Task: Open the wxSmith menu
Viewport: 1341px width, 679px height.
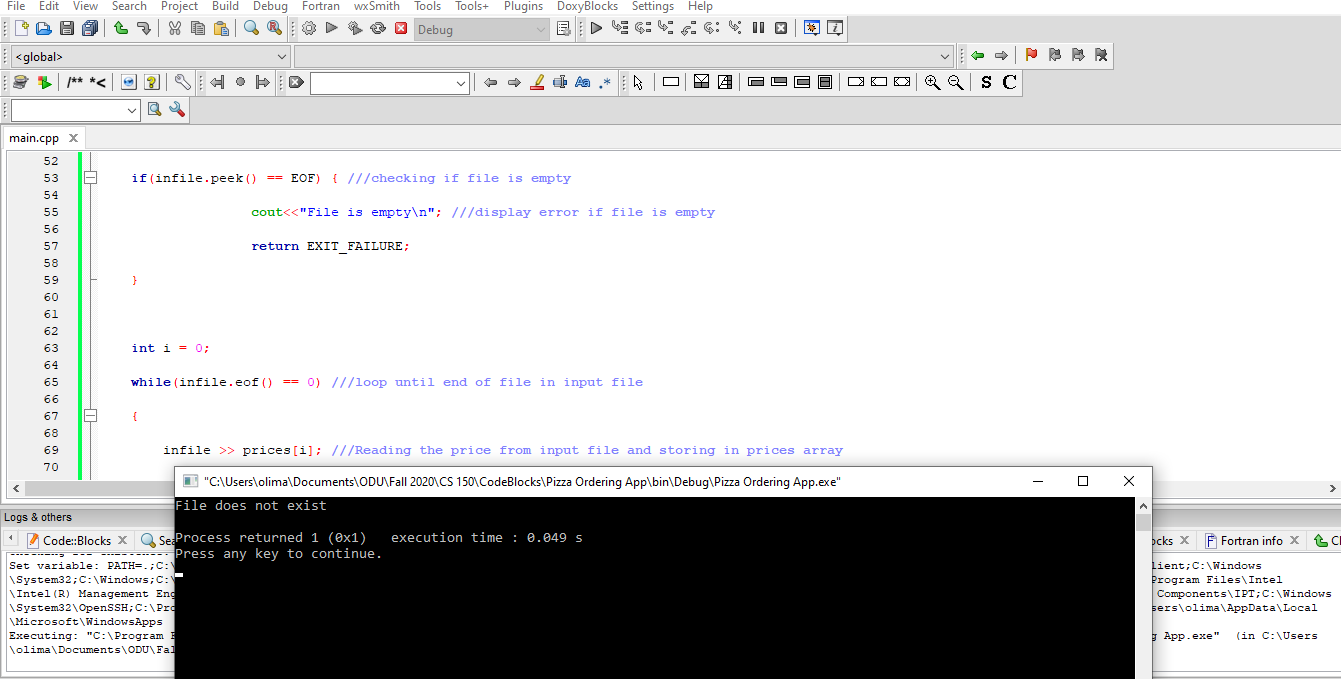Action: (377, 6)
